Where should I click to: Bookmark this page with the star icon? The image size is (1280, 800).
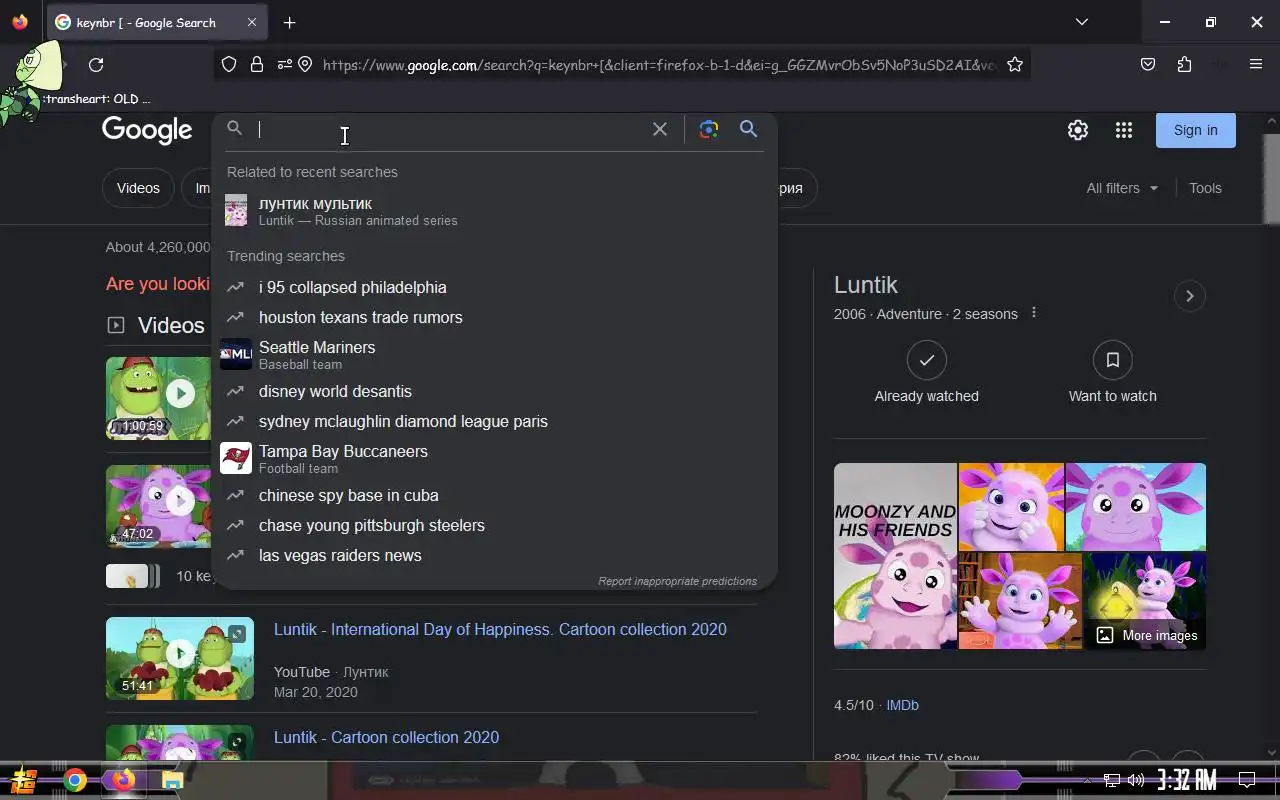pyautogui.click(x=1015, y=65)
